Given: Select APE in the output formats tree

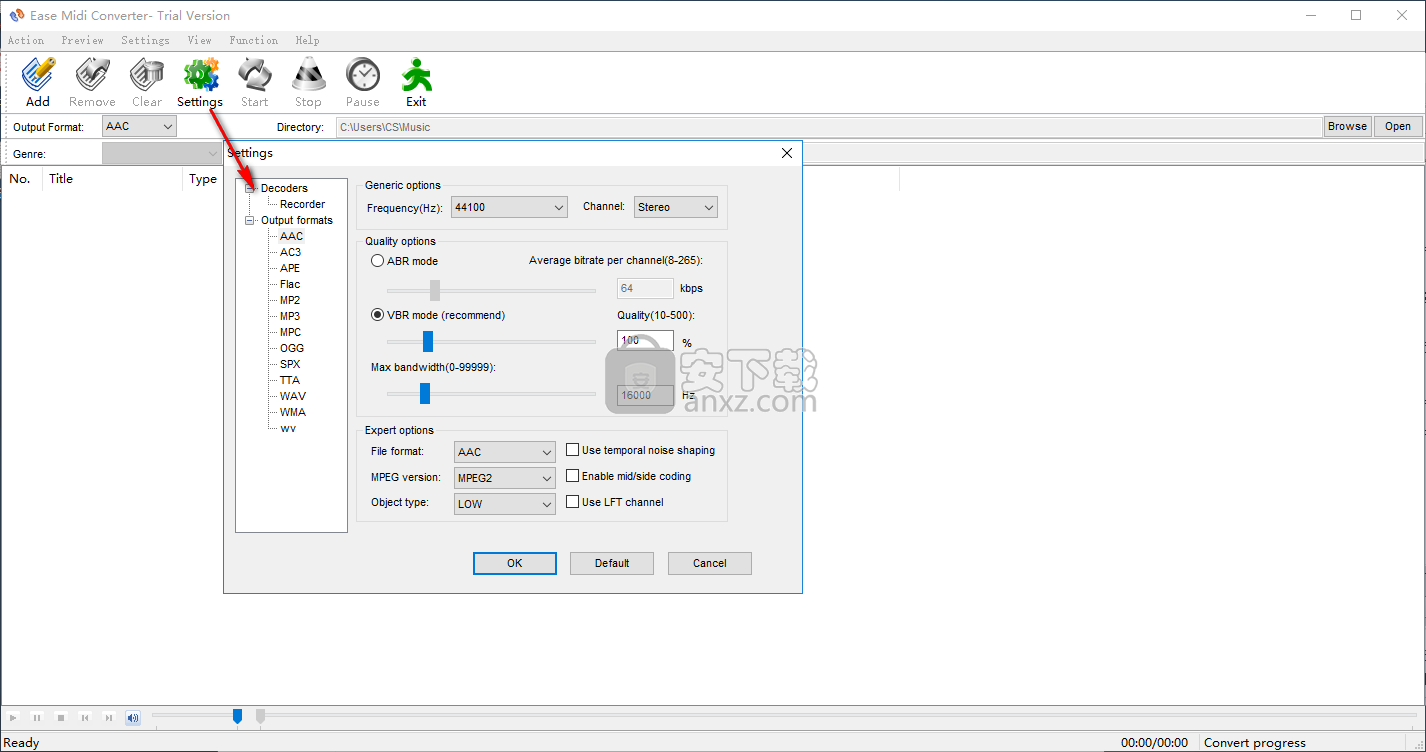Looking at the screenshot, I should 290,268.
